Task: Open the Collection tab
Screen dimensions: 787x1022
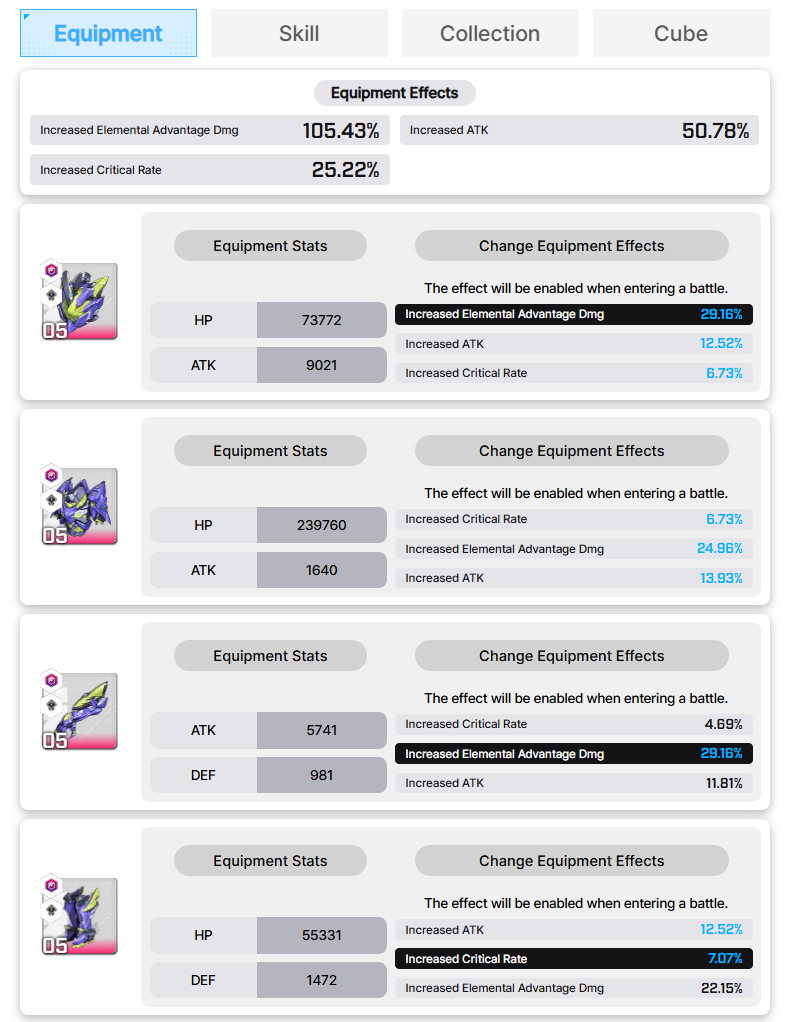Action: [490, 33]
